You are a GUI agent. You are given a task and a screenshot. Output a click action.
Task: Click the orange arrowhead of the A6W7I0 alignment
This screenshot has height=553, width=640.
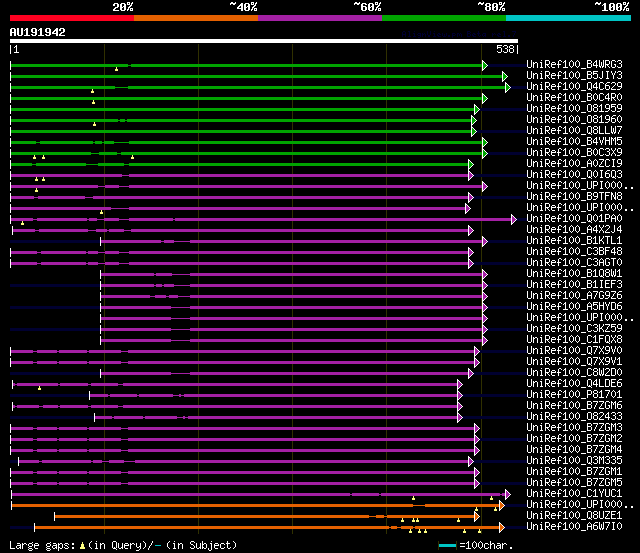coord(502,528)
